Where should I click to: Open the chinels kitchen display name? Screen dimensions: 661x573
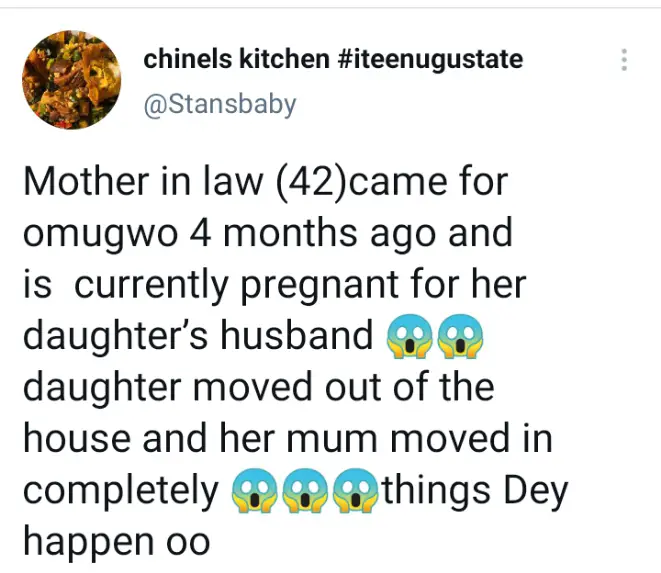pos(236,59)
